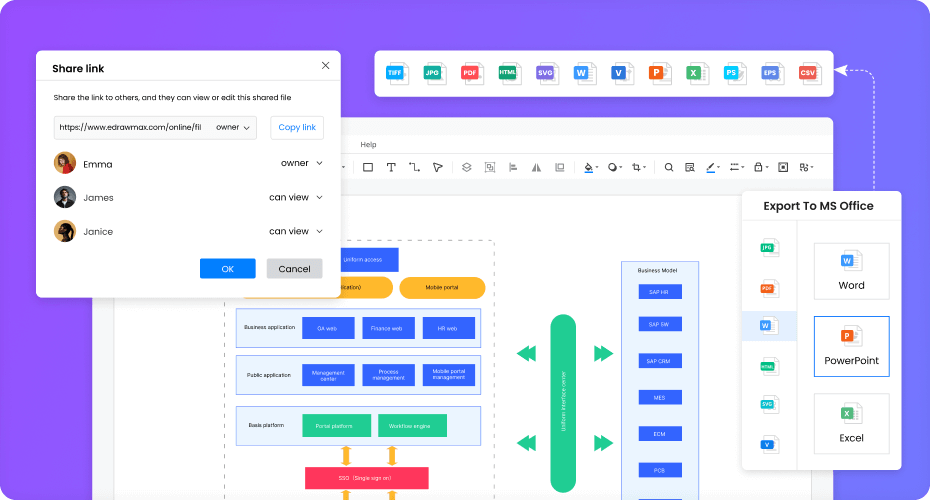Select the CSV export format icon
The image size is (930, 500).
[x=809, y=74]
